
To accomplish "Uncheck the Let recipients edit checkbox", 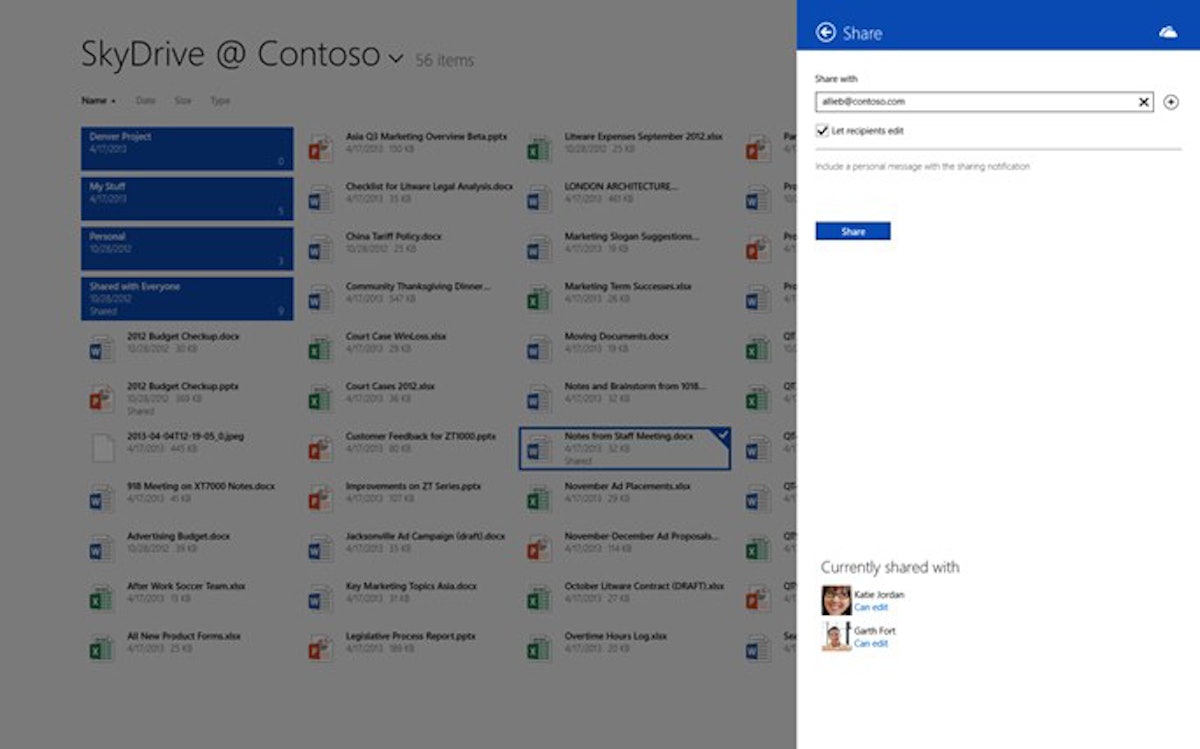I will coord(822,130).
